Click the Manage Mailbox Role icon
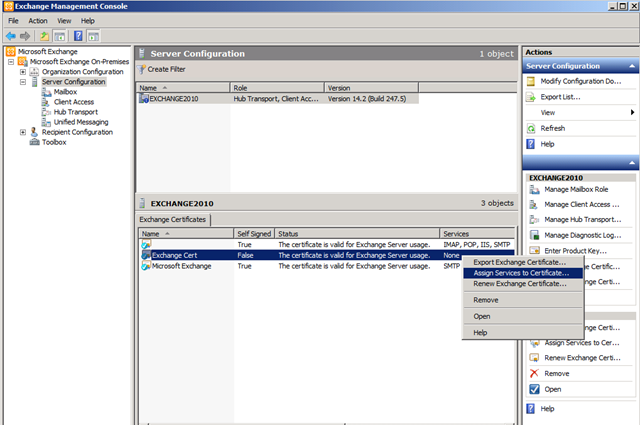The image size is (640, 425). (x=534, y=189)
